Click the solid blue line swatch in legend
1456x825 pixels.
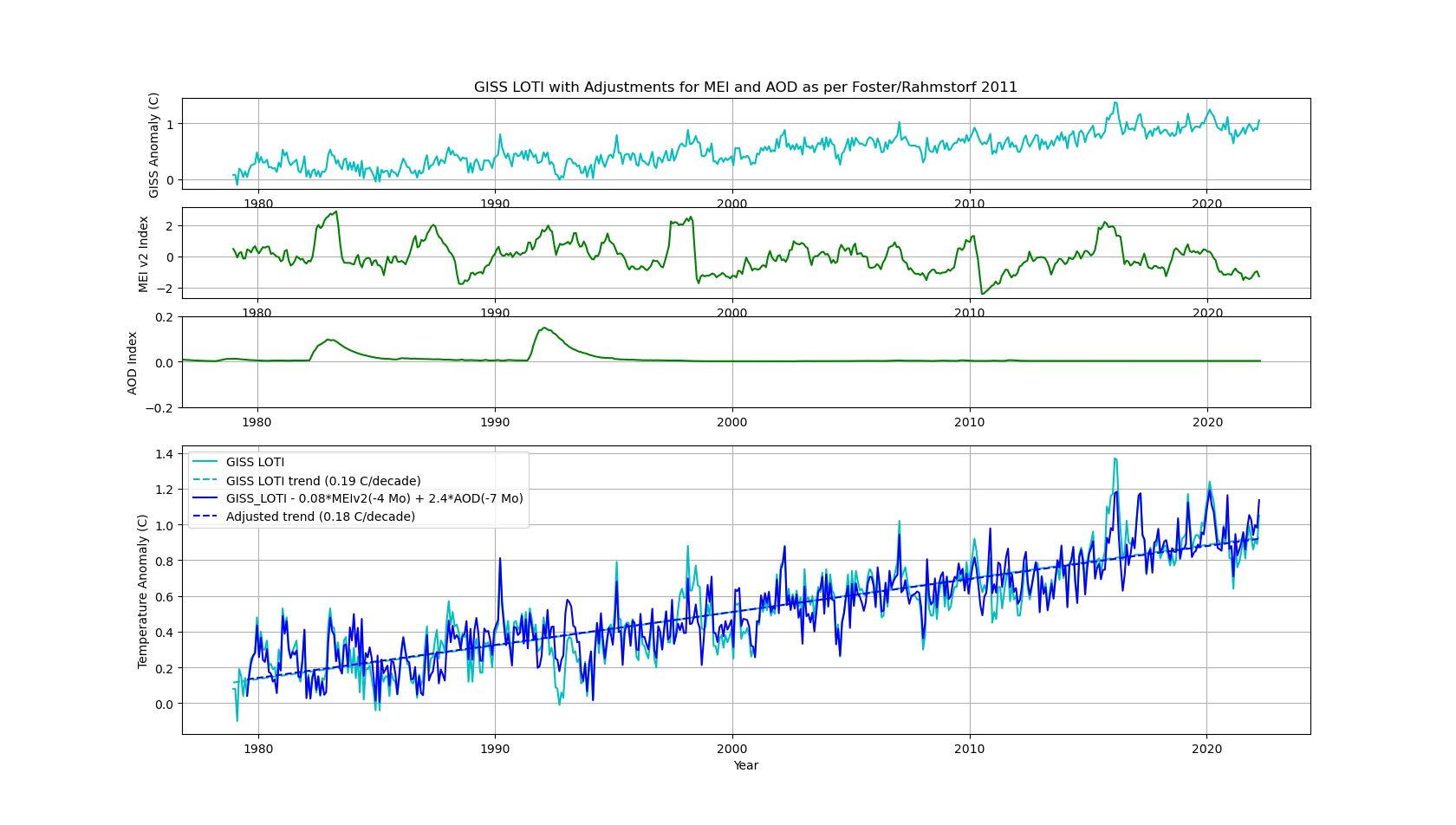[205, 498]
